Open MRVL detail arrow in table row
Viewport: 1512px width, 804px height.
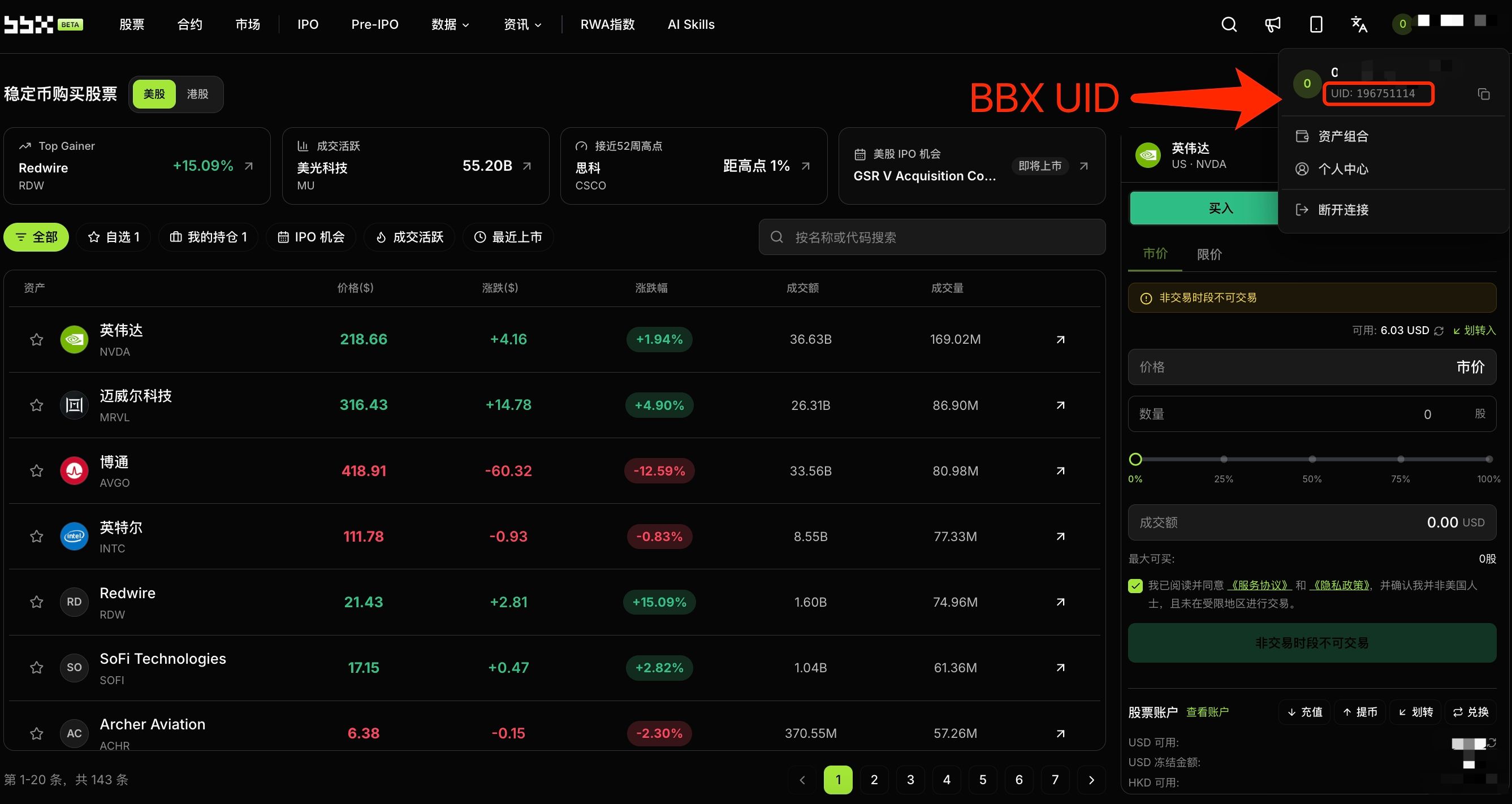tap(1060, 405)
